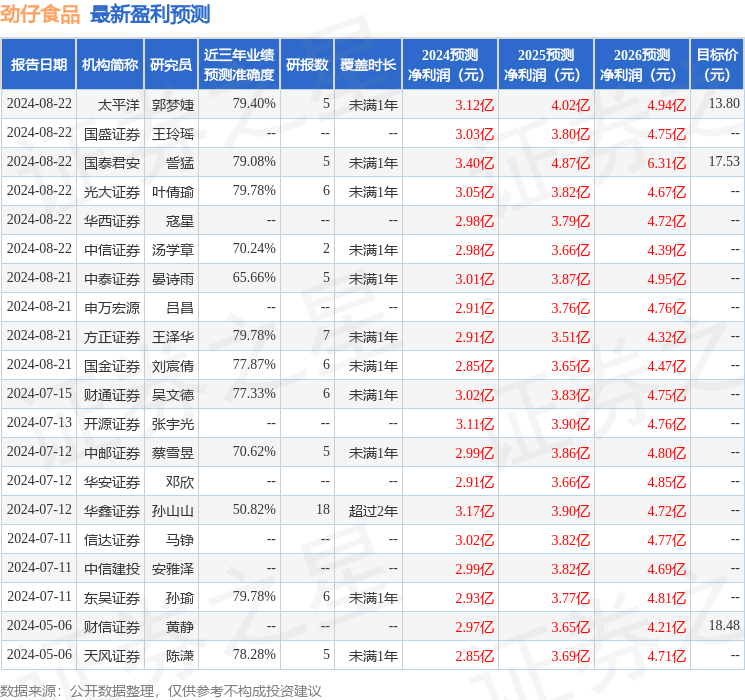Viewport: 745px width, 700px height.
Task: Click researcher name 晏诗雨
Action: 173,278
